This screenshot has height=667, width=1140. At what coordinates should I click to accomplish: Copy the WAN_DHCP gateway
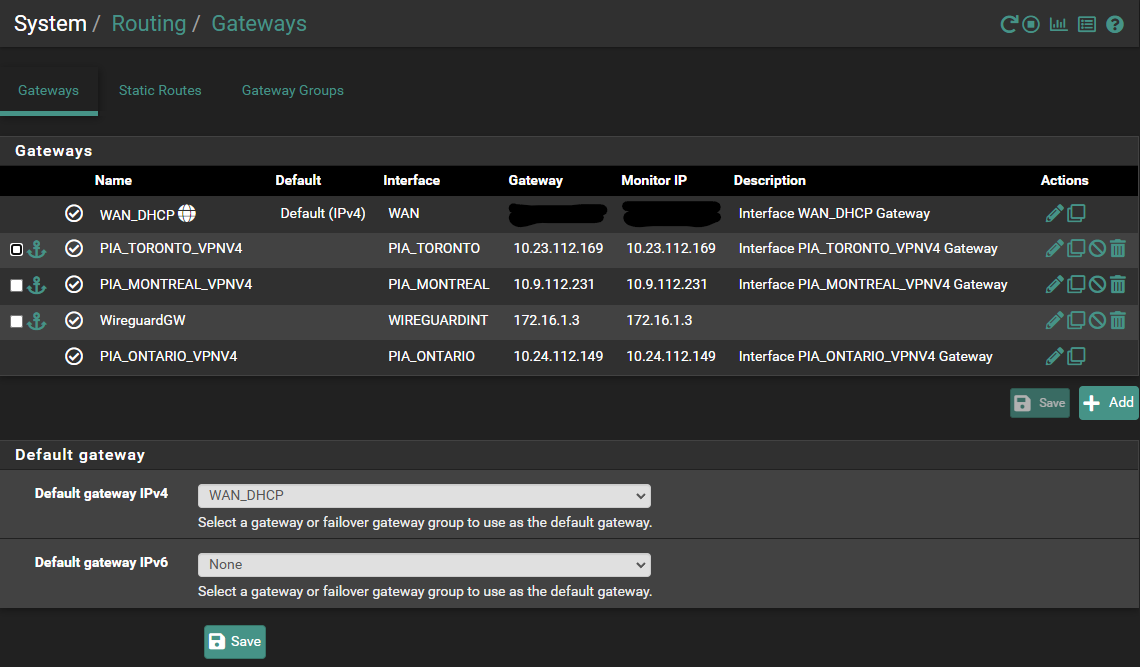click(1076, 213)
